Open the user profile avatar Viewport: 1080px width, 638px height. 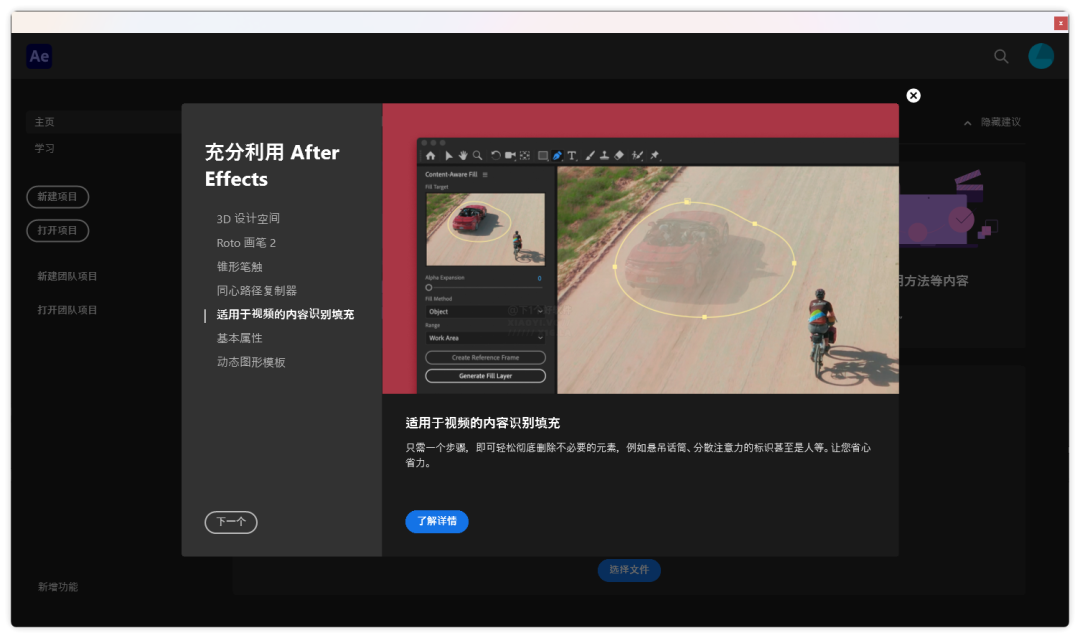(x=1041, y=57)
